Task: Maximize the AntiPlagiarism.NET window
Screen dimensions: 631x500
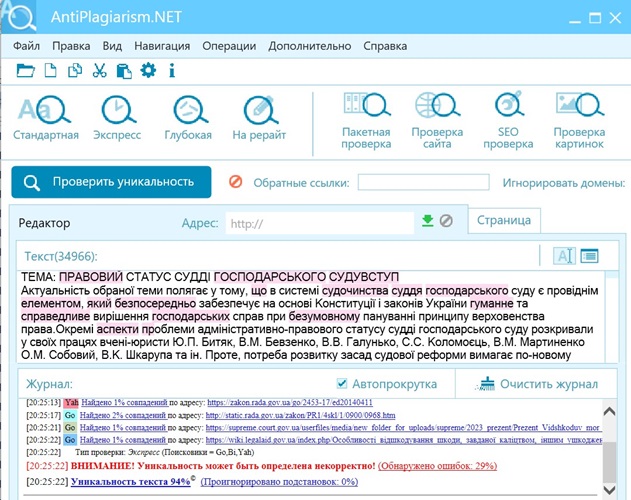Action: [595, 18]
